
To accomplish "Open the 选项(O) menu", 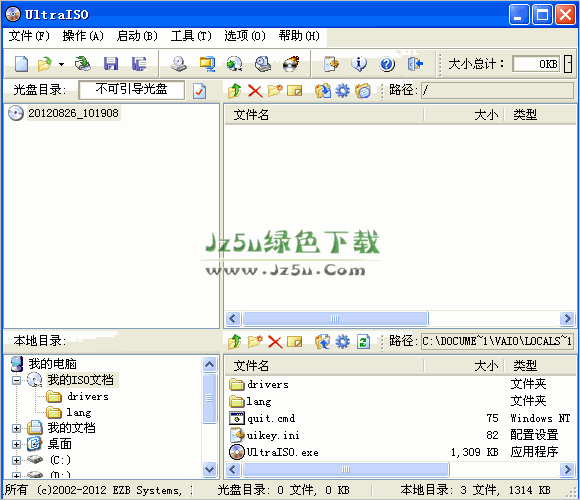I will pos(245,36).
